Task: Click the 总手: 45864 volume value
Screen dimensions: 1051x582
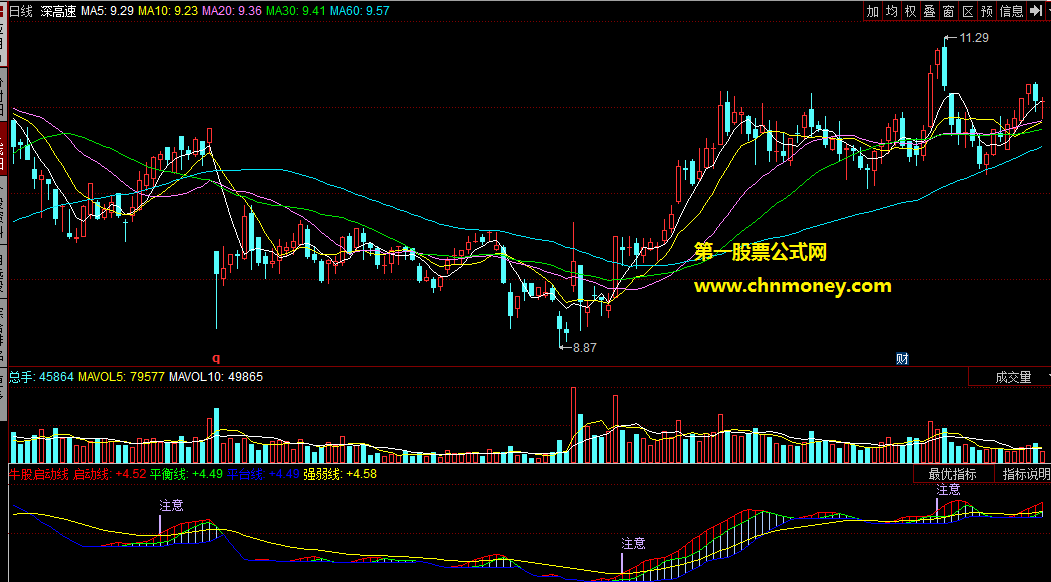Action: 41,377
